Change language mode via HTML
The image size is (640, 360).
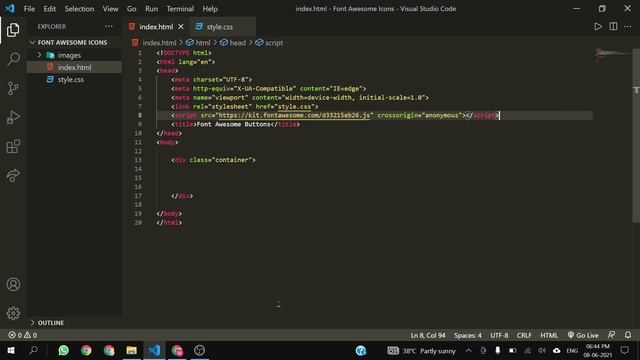tap(549, 335)
